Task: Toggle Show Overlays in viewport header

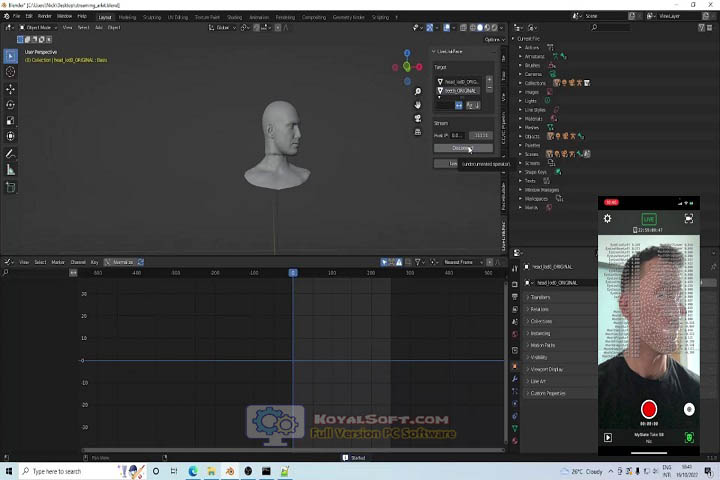Action: point(448,28)
